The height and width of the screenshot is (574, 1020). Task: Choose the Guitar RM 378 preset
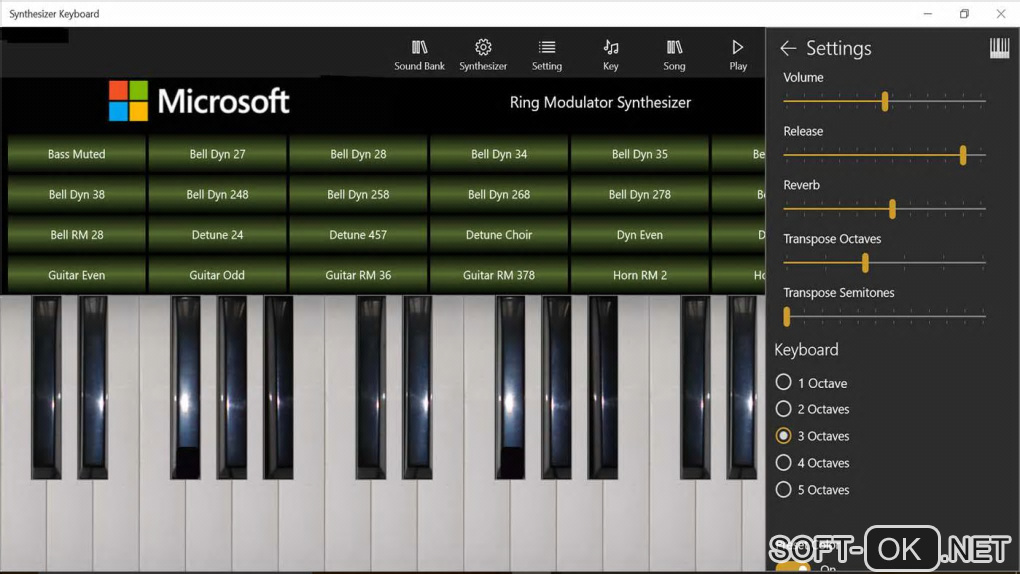(x=499, y=275)
